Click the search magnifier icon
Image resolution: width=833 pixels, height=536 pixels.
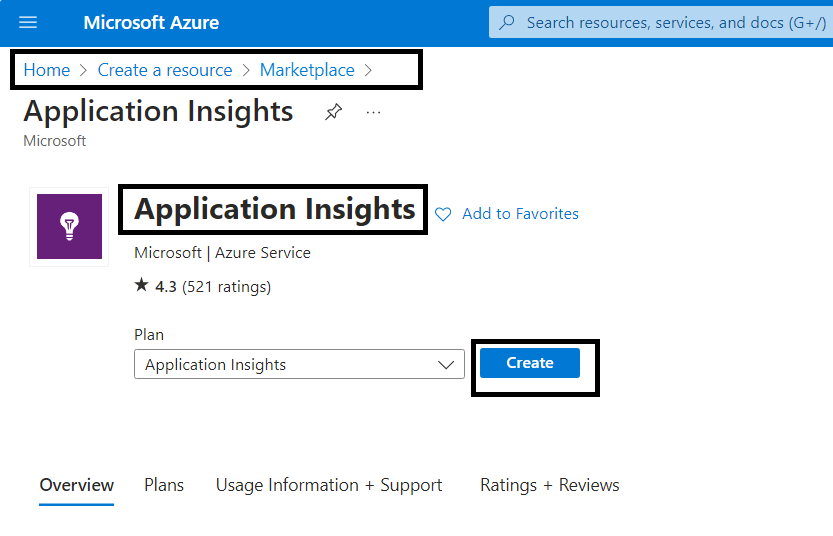(x=507, y=22)
